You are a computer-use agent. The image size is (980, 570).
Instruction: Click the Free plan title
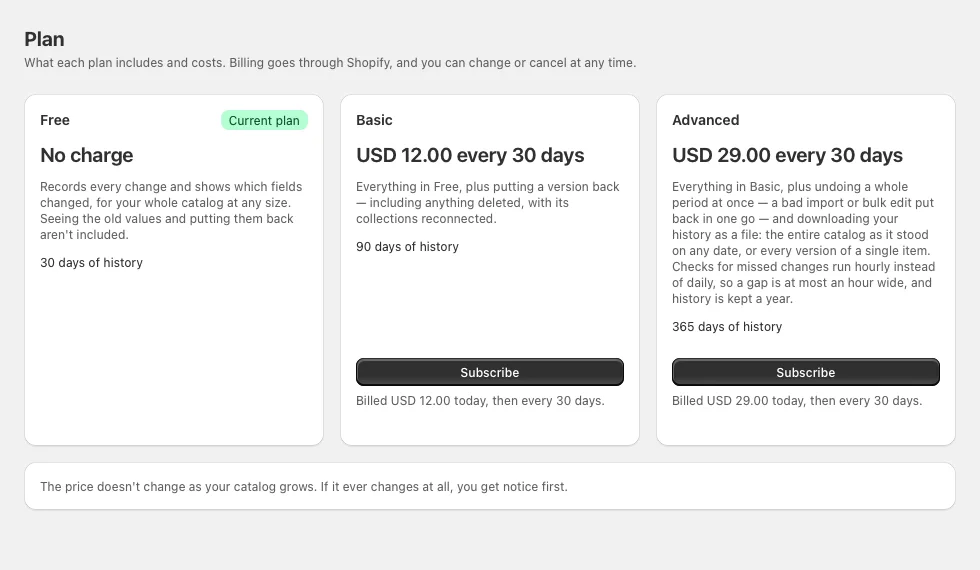[55, 120]
